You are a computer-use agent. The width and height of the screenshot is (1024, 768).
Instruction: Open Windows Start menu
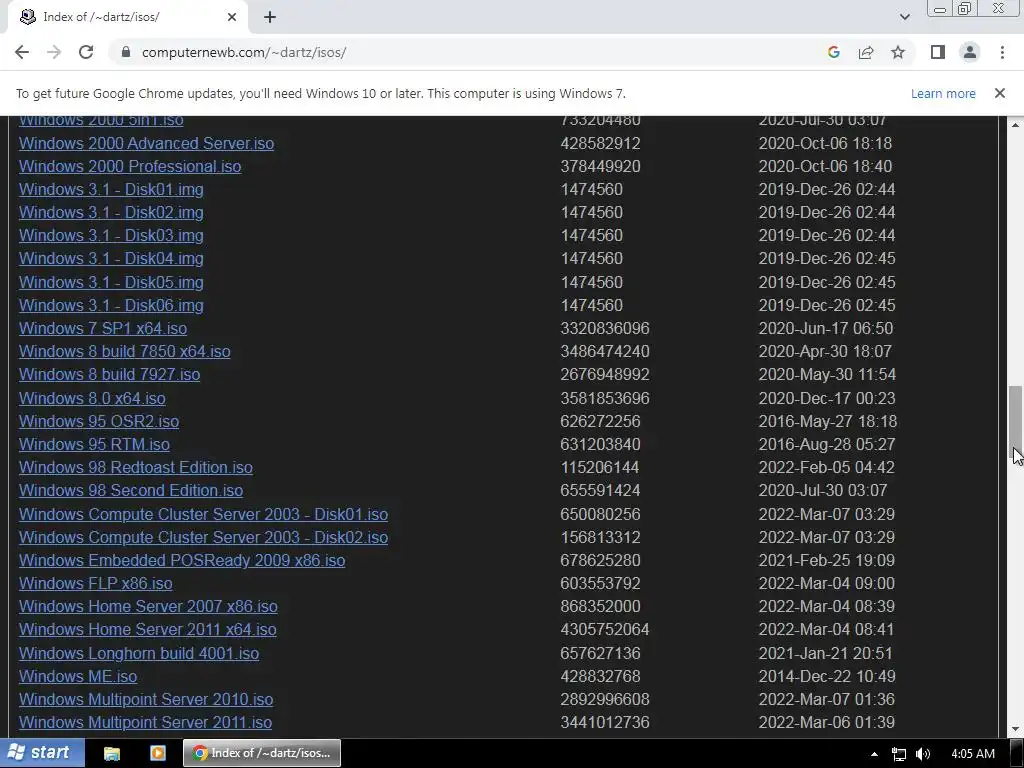pyautogui.click(x=42, y=753)
